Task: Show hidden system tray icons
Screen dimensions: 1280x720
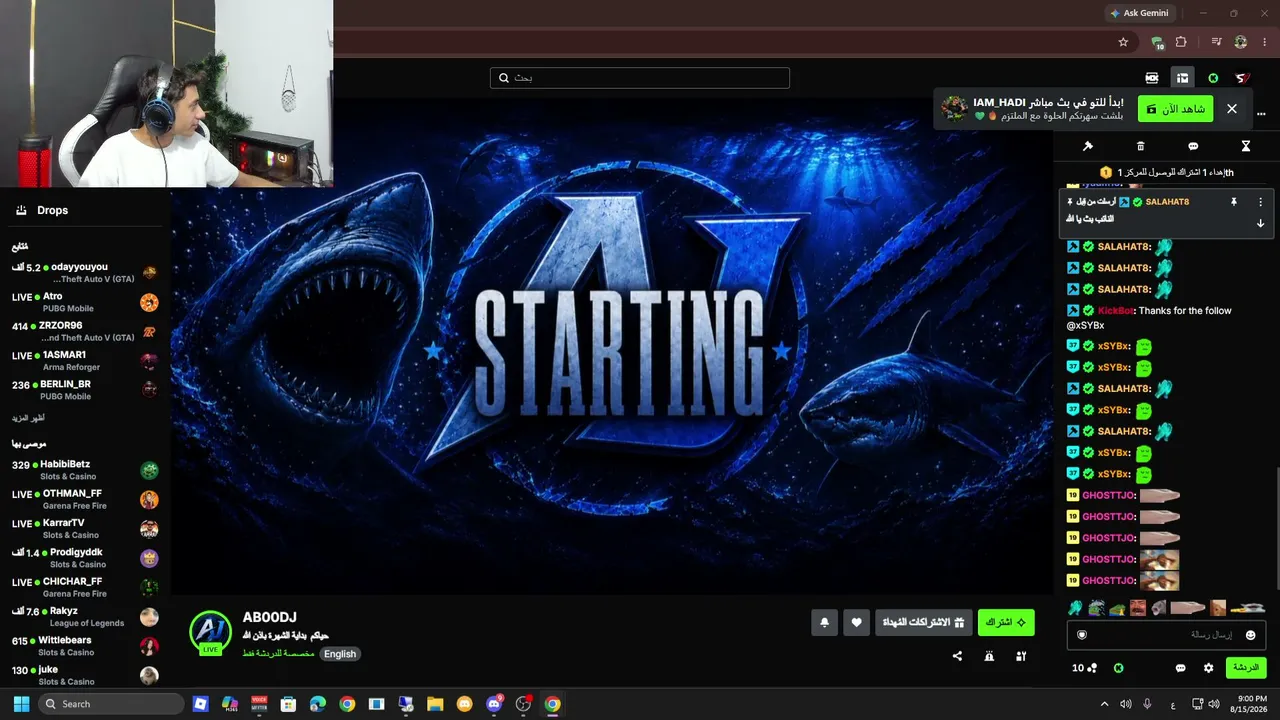Action: pos(1104,704)
